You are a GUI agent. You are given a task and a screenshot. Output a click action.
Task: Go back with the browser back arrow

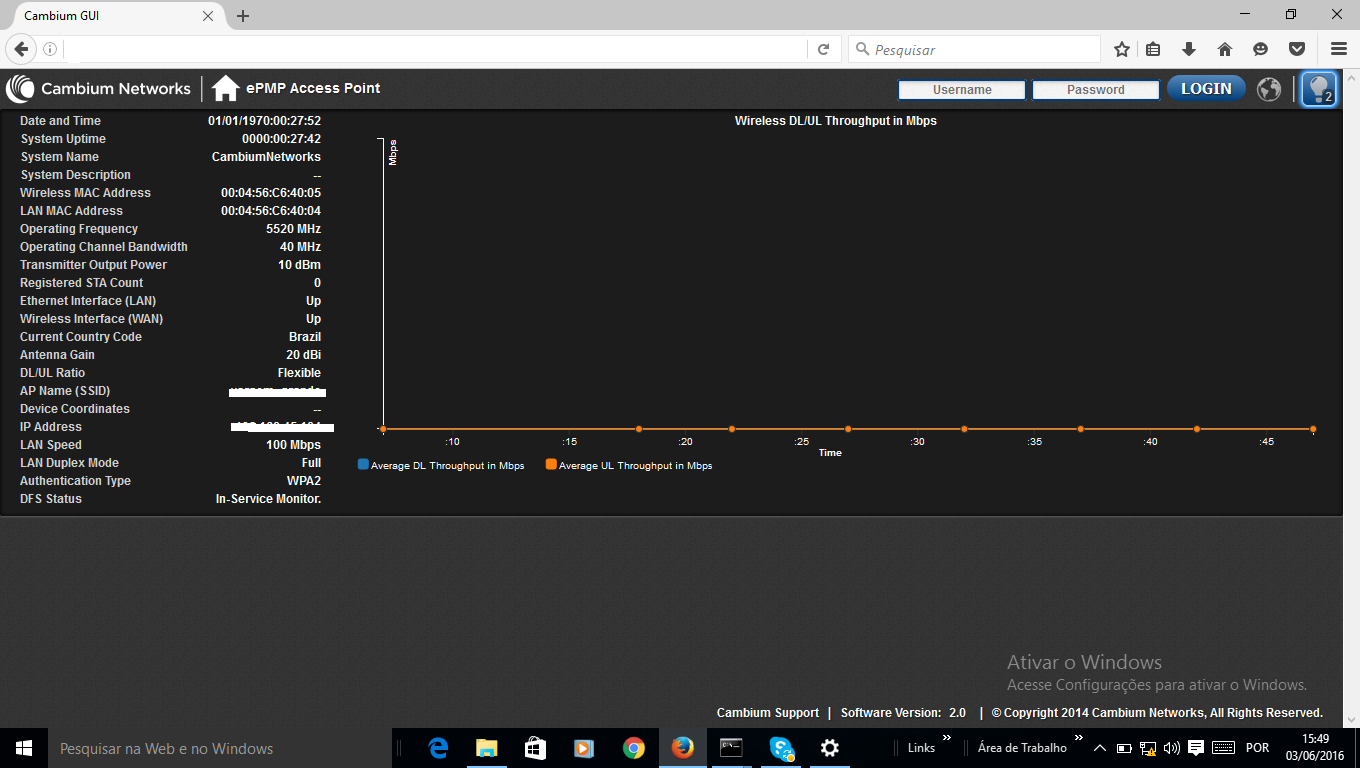pos(20,48)
